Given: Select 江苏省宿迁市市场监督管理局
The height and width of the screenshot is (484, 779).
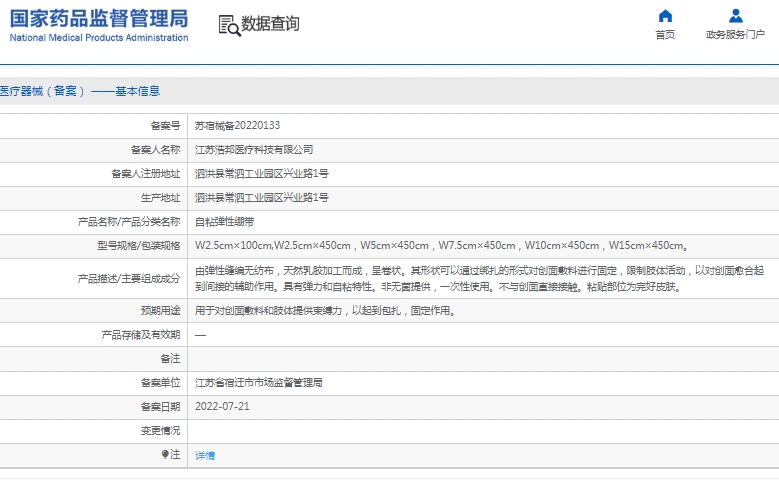Looking at the screenshot, I should (258, 383).
